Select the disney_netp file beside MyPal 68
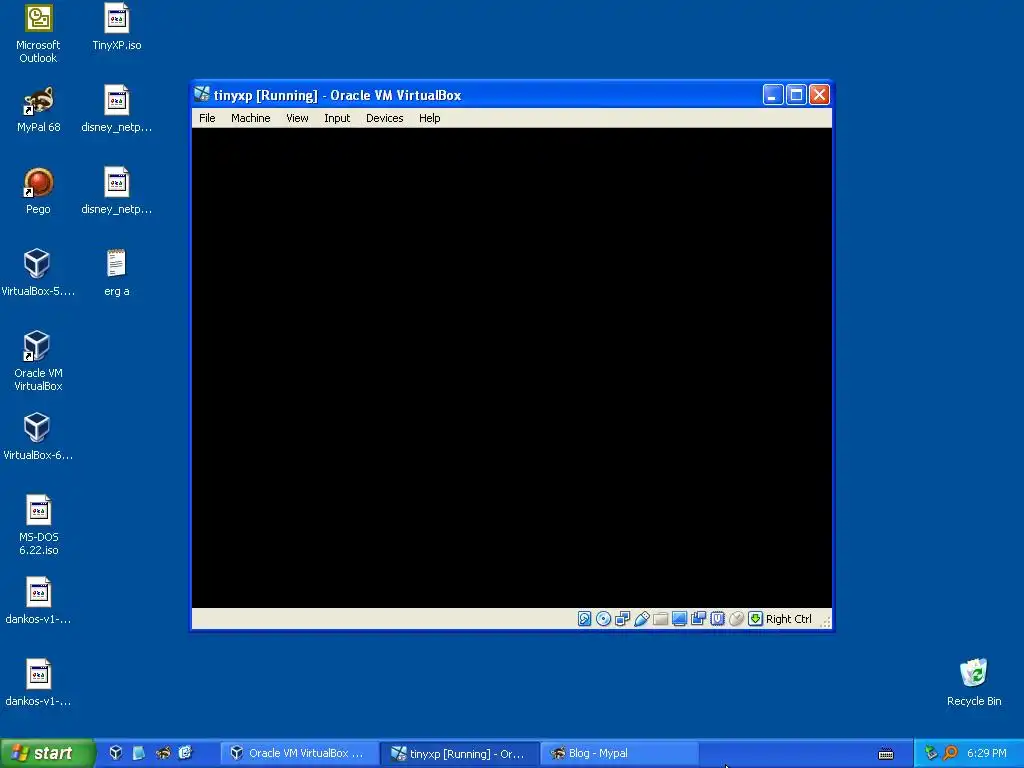The image size is (1024, 768). click(x=117, y=110)
